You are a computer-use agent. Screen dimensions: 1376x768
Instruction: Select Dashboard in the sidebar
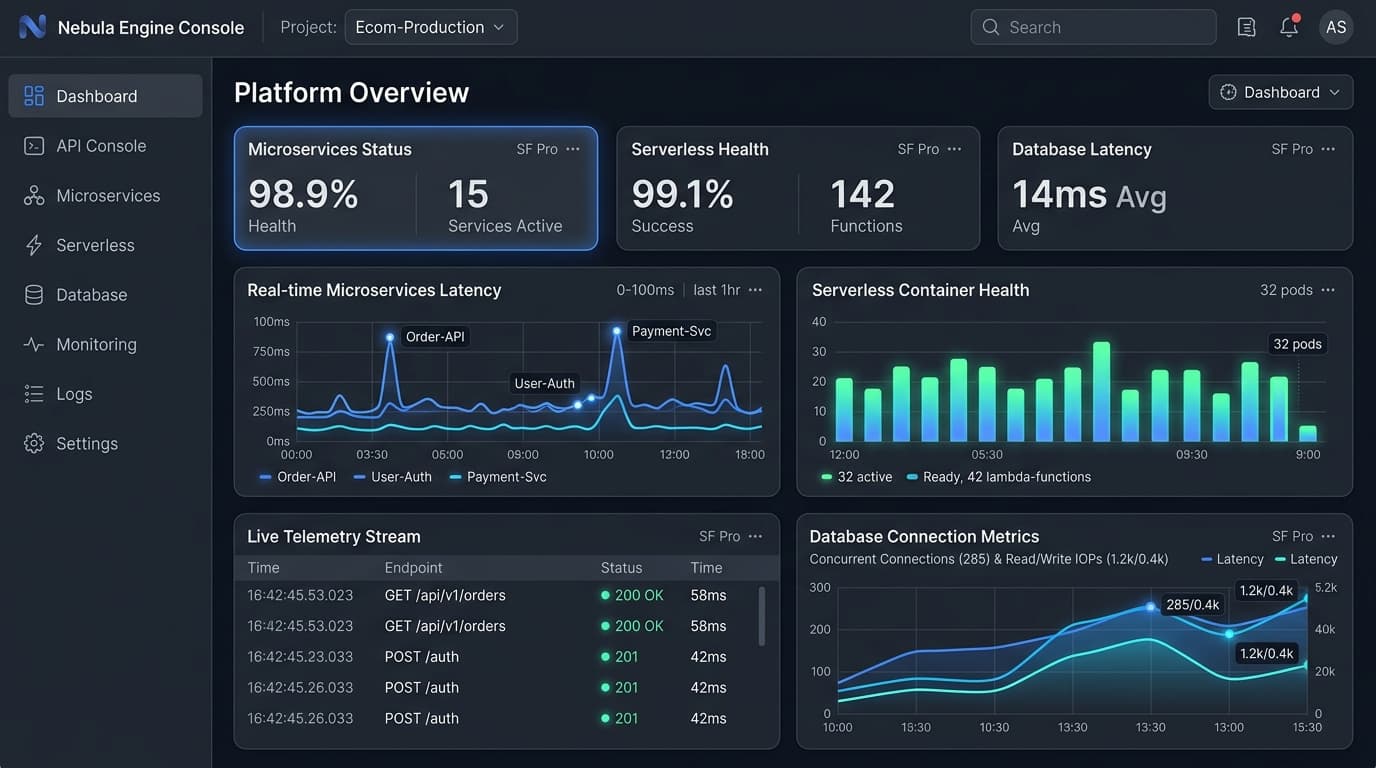pos(105,96)
